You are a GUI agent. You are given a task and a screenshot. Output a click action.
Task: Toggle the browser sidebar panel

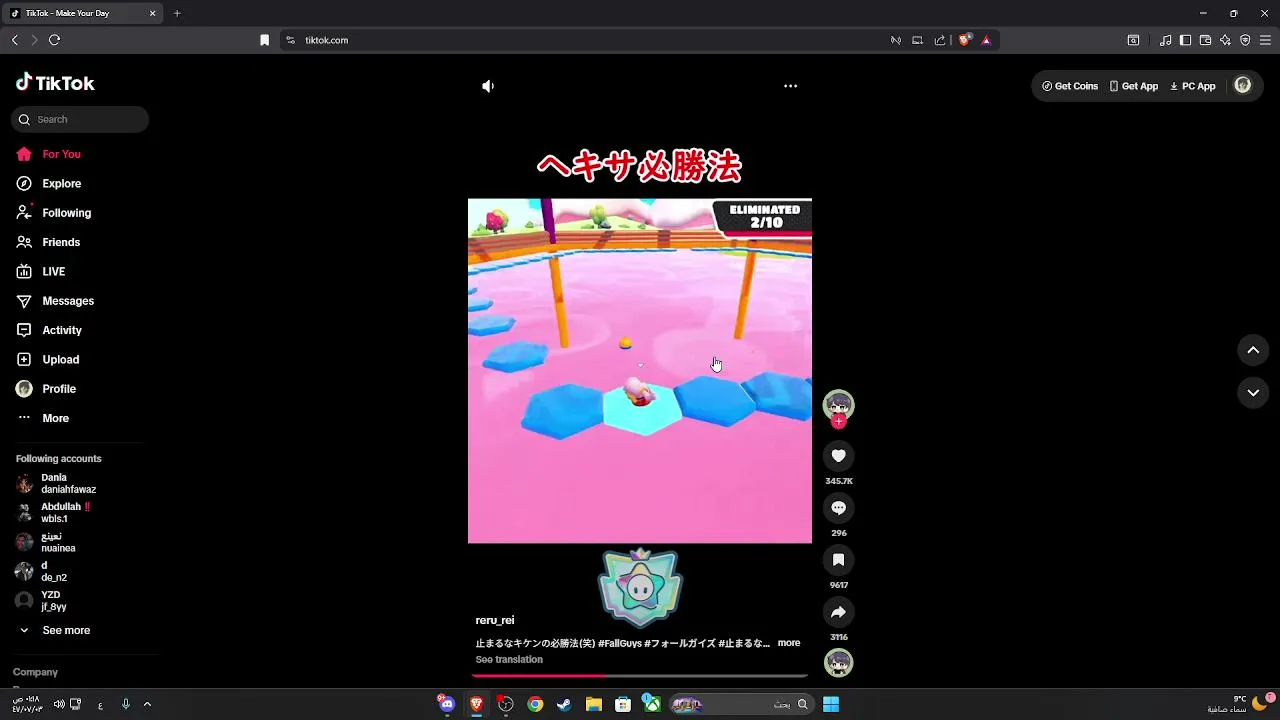(1185, 40)
